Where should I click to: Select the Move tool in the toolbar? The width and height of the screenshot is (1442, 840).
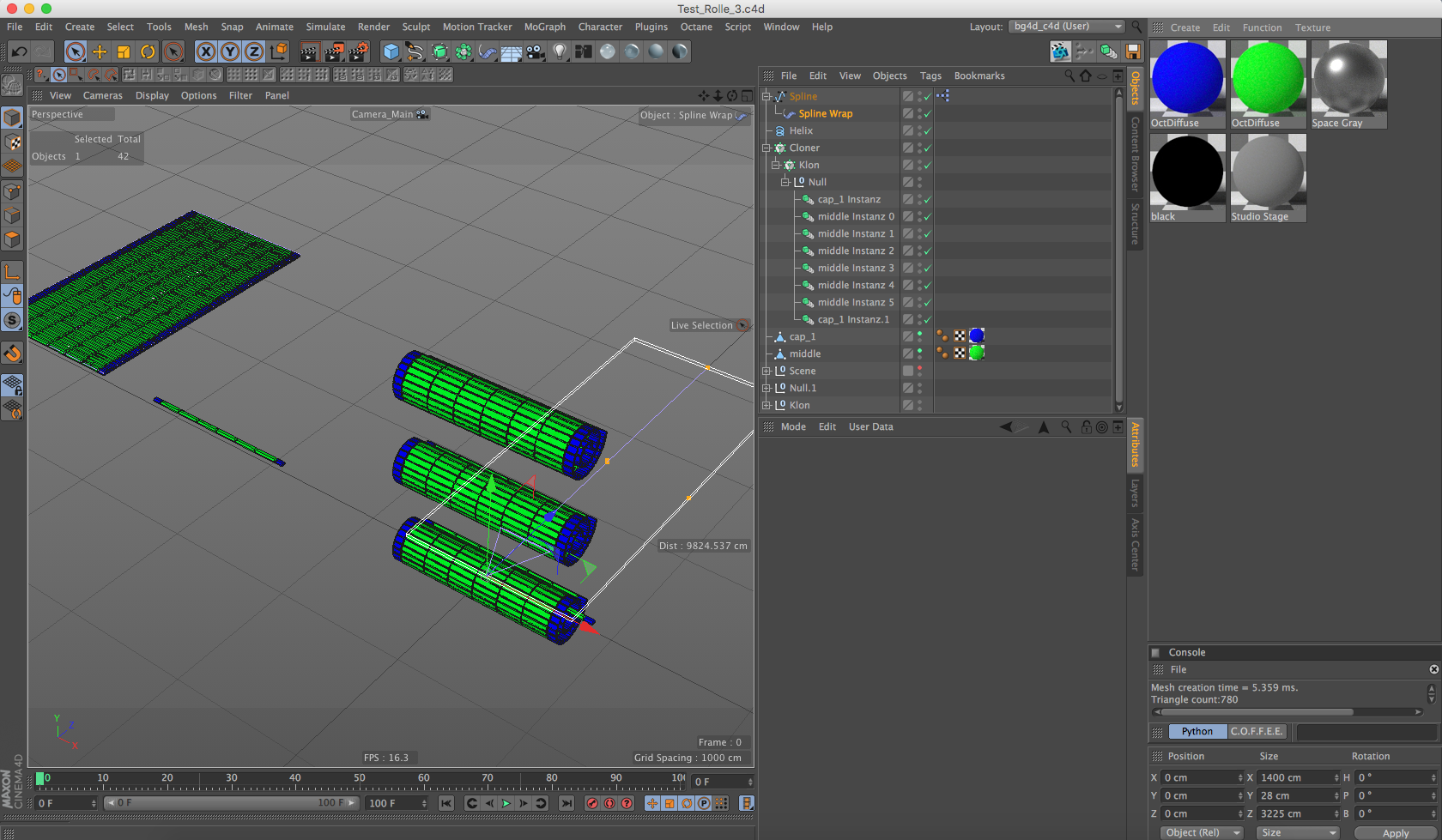pos(100,52)
